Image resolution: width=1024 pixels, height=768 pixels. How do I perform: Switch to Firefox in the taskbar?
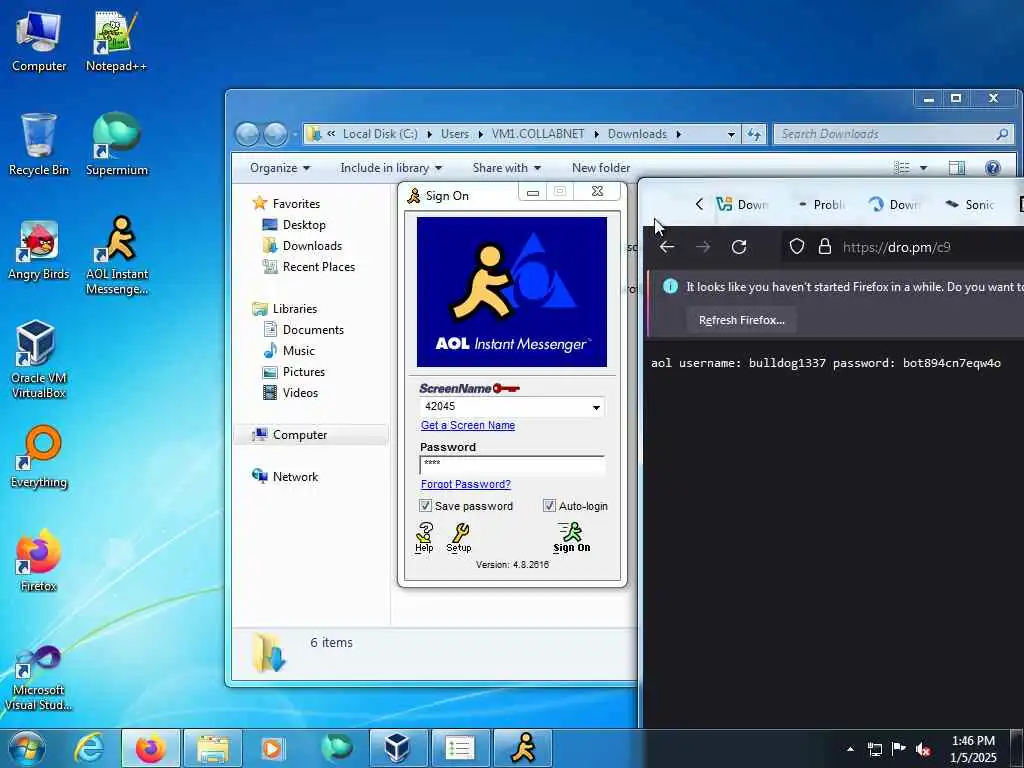[x=150, y=748]
